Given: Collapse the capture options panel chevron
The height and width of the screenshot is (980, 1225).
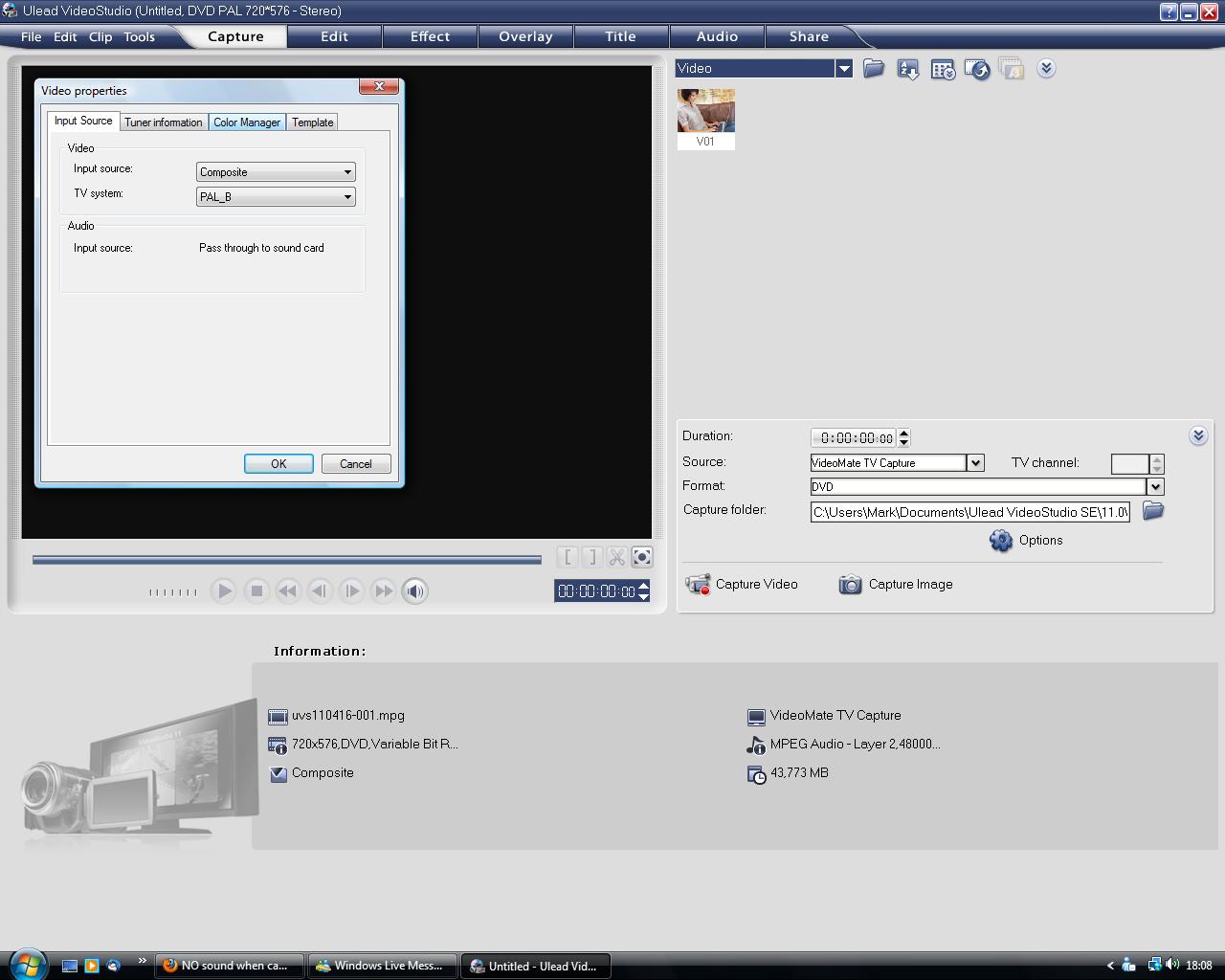Looking at the screenshot, I should [x=1198, y=435].
